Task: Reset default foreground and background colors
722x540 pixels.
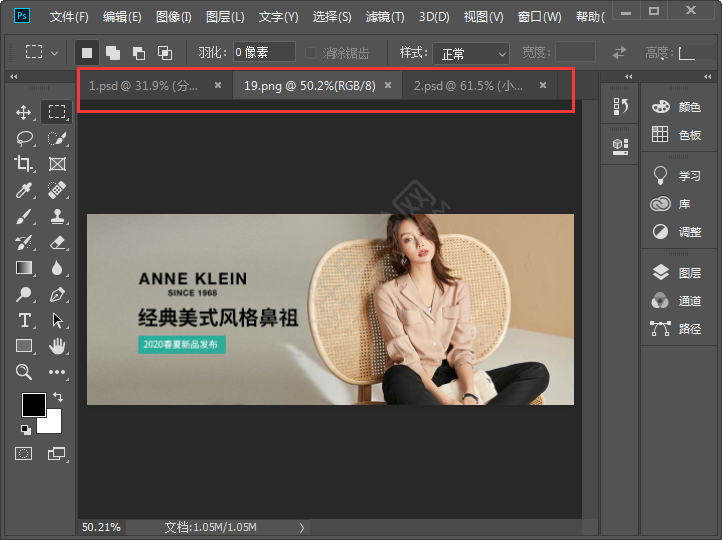Action: click(x=26, y=430)
